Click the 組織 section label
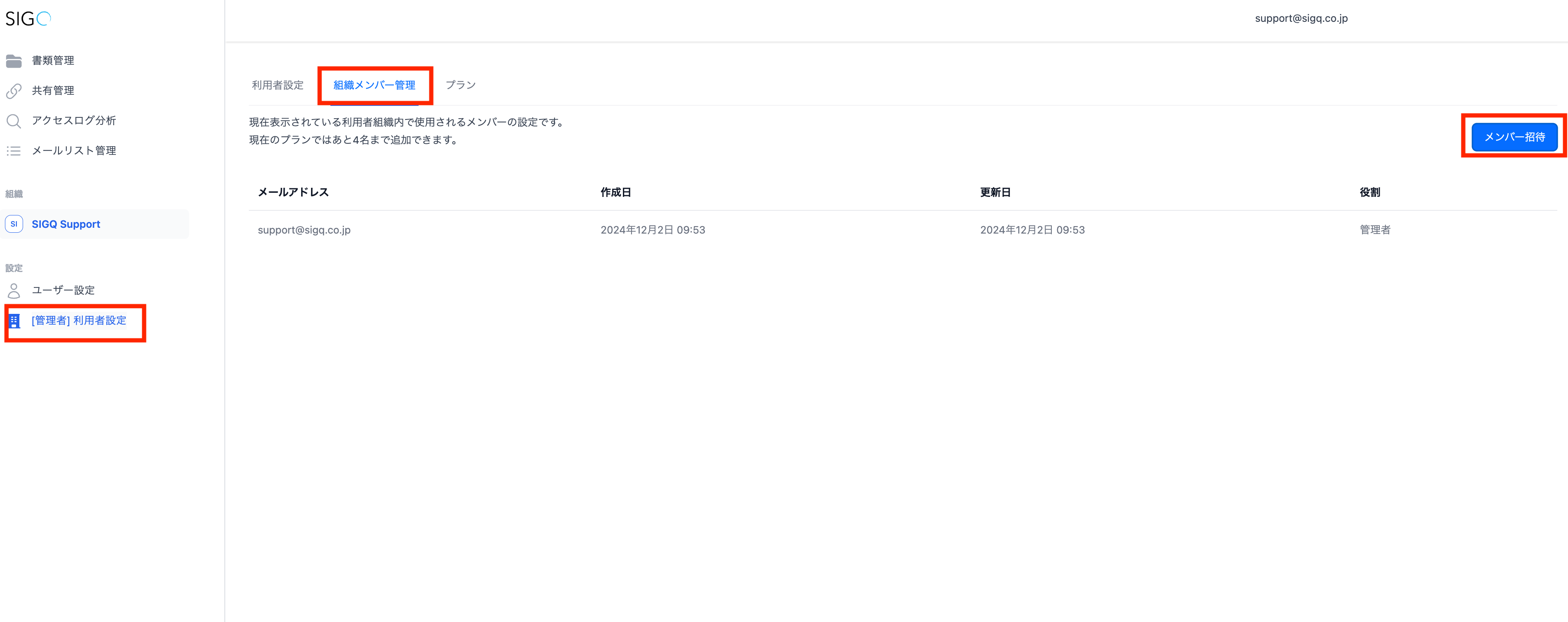 pos(14,194)
